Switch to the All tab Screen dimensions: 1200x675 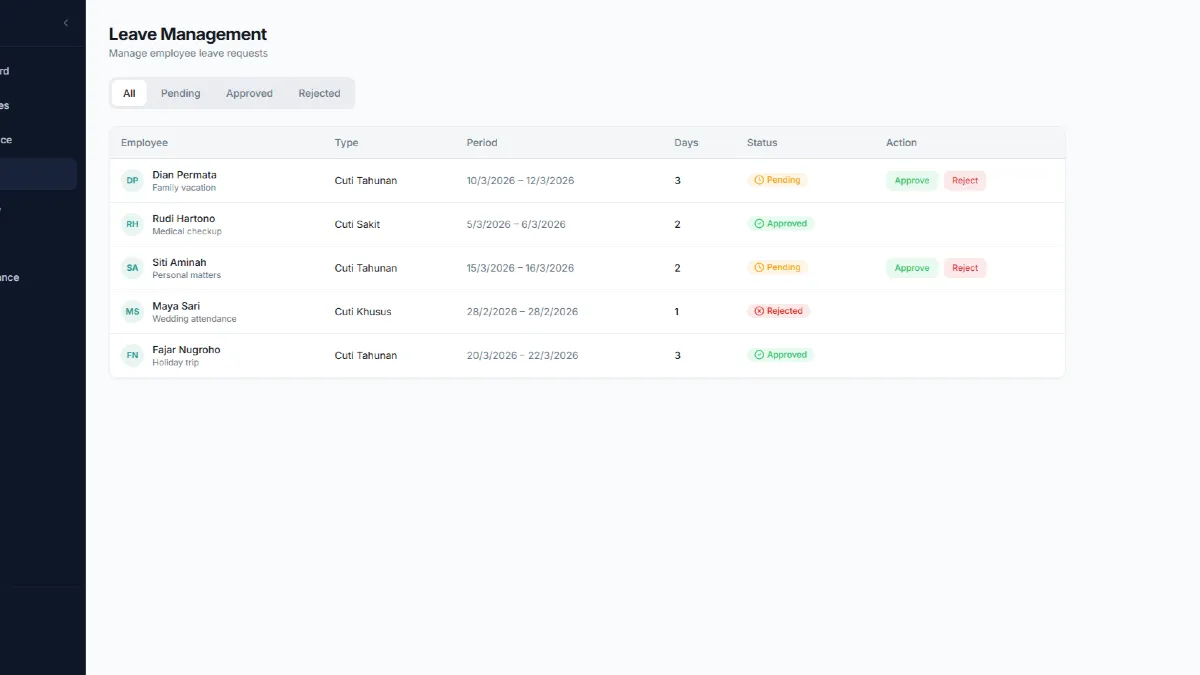(x=129, y=93)
